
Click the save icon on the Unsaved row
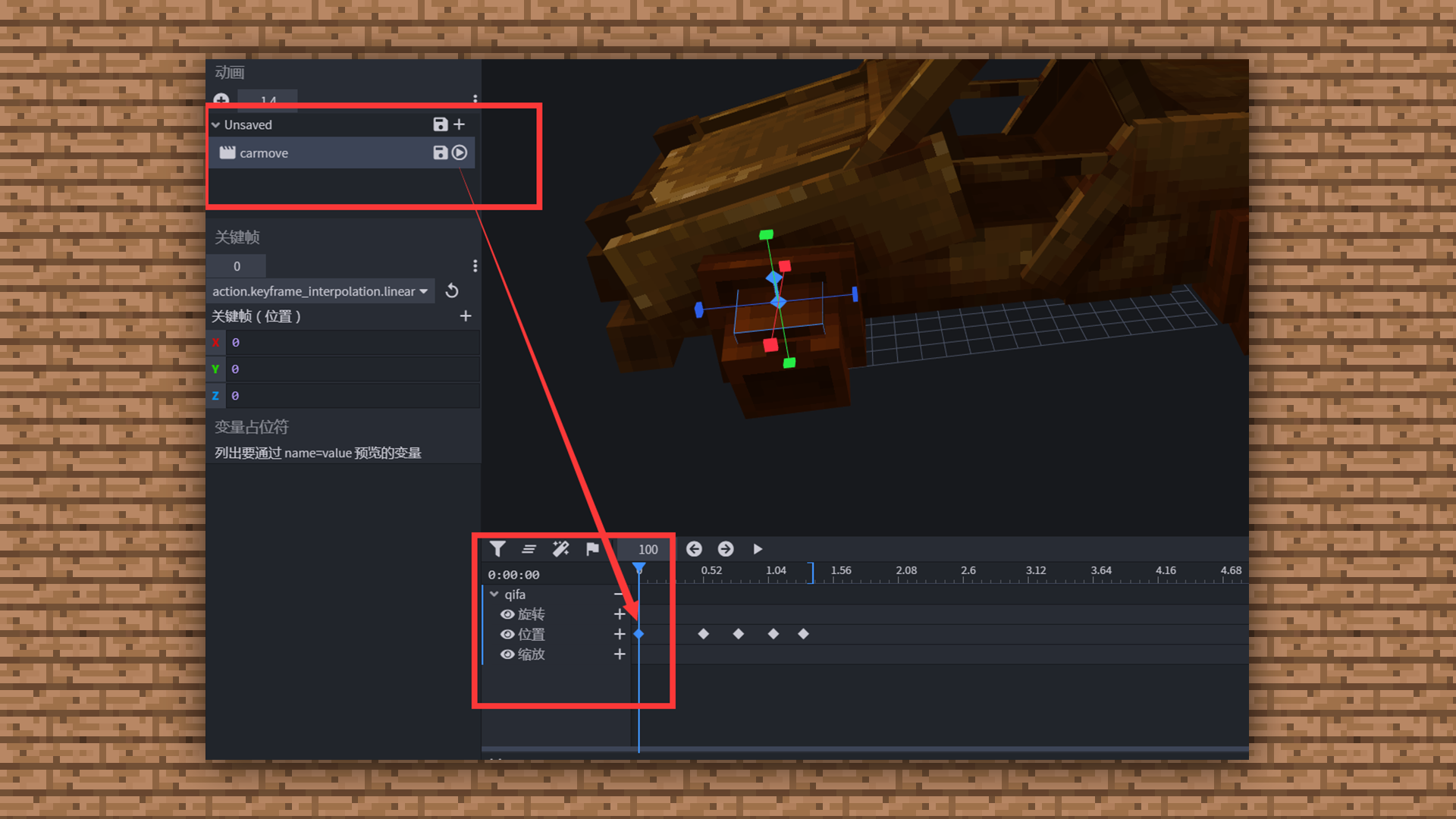click(x=440, y=124)
